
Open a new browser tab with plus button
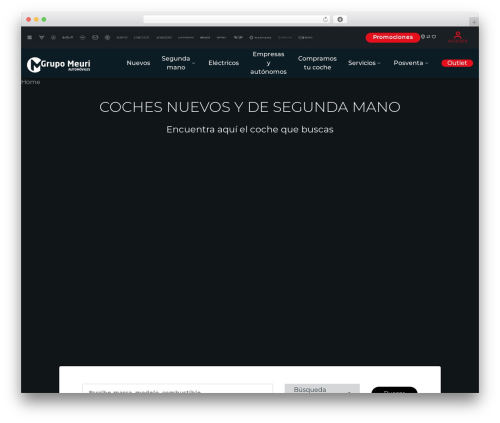pyautogui.click(x=474, y=22)
